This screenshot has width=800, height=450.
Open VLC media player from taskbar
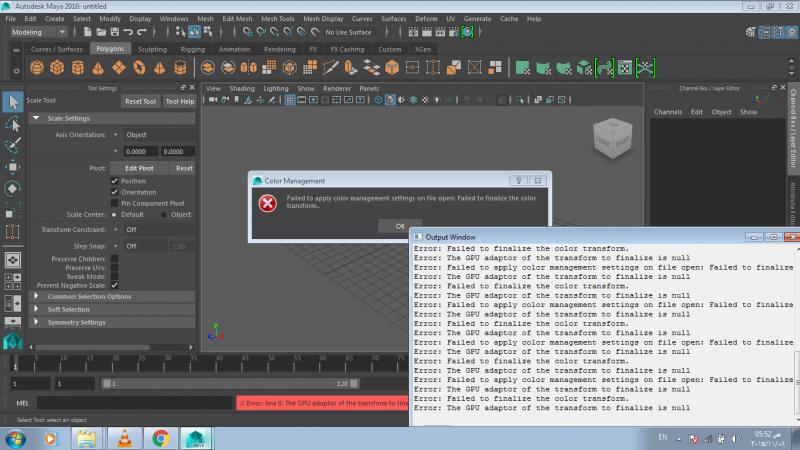pyautogui.click(x=124, y=438)
